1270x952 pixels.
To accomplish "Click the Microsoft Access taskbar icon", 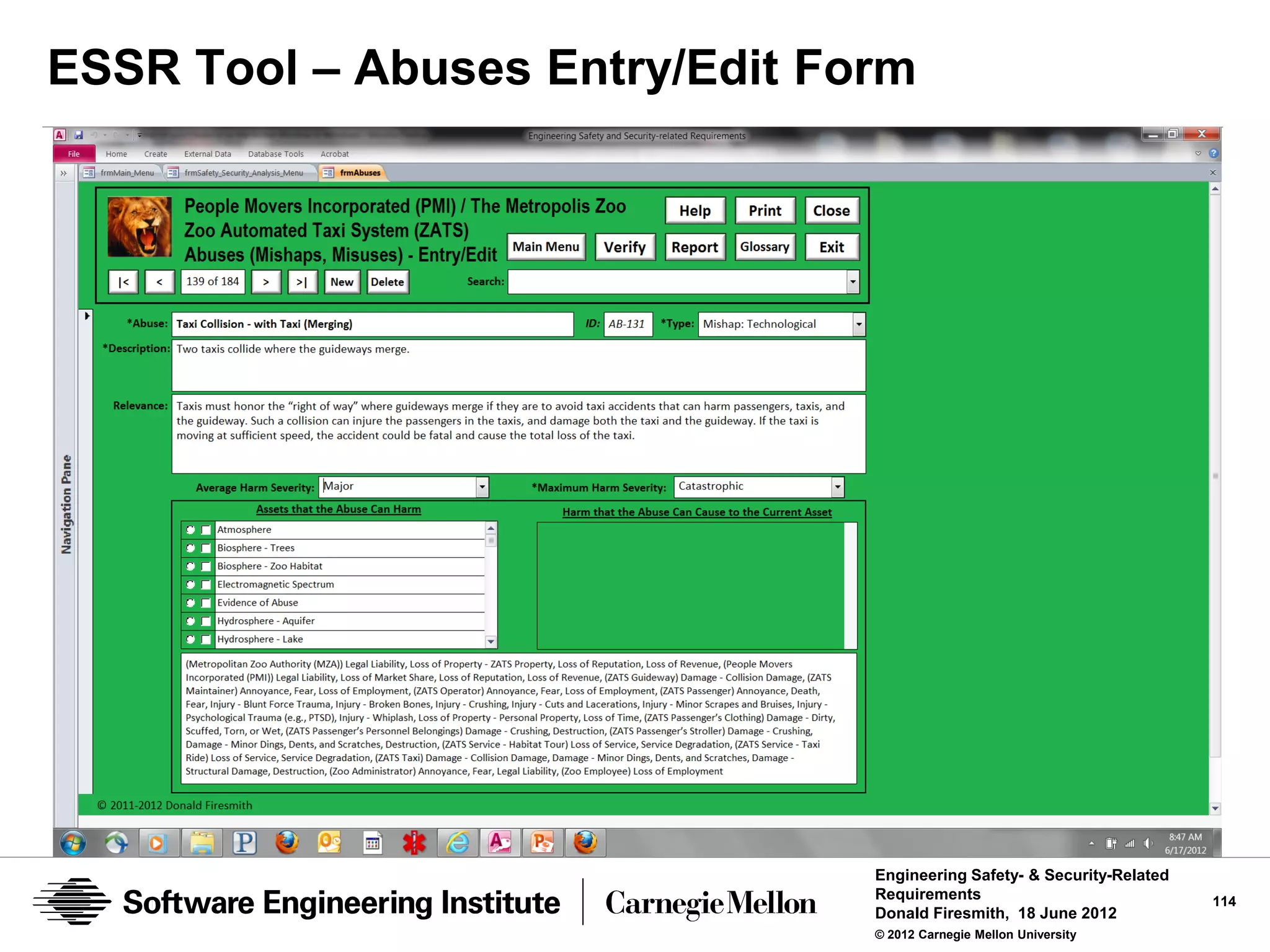I will (500, 843).
